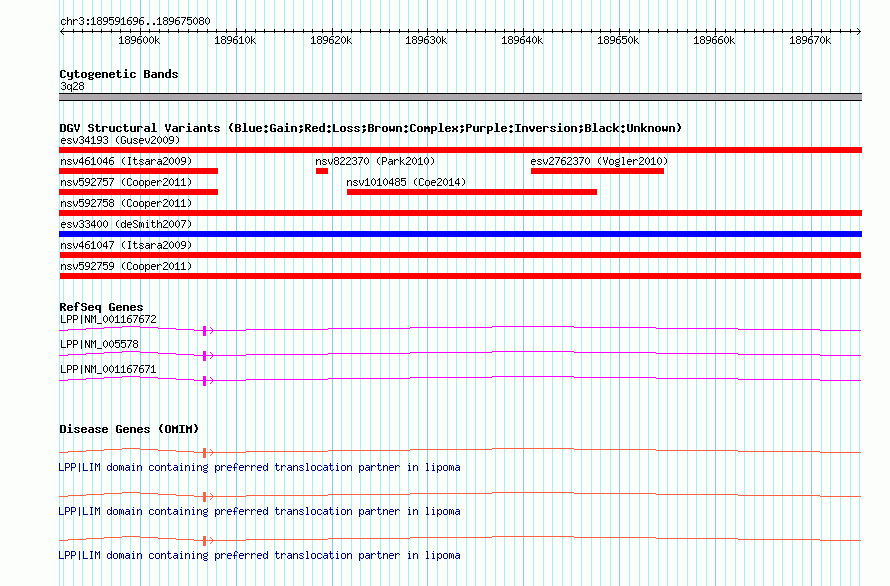The height and width of the screenshot is (586, 890).
Task: Click the RefSeq Genes track heading
Action: 101,307
